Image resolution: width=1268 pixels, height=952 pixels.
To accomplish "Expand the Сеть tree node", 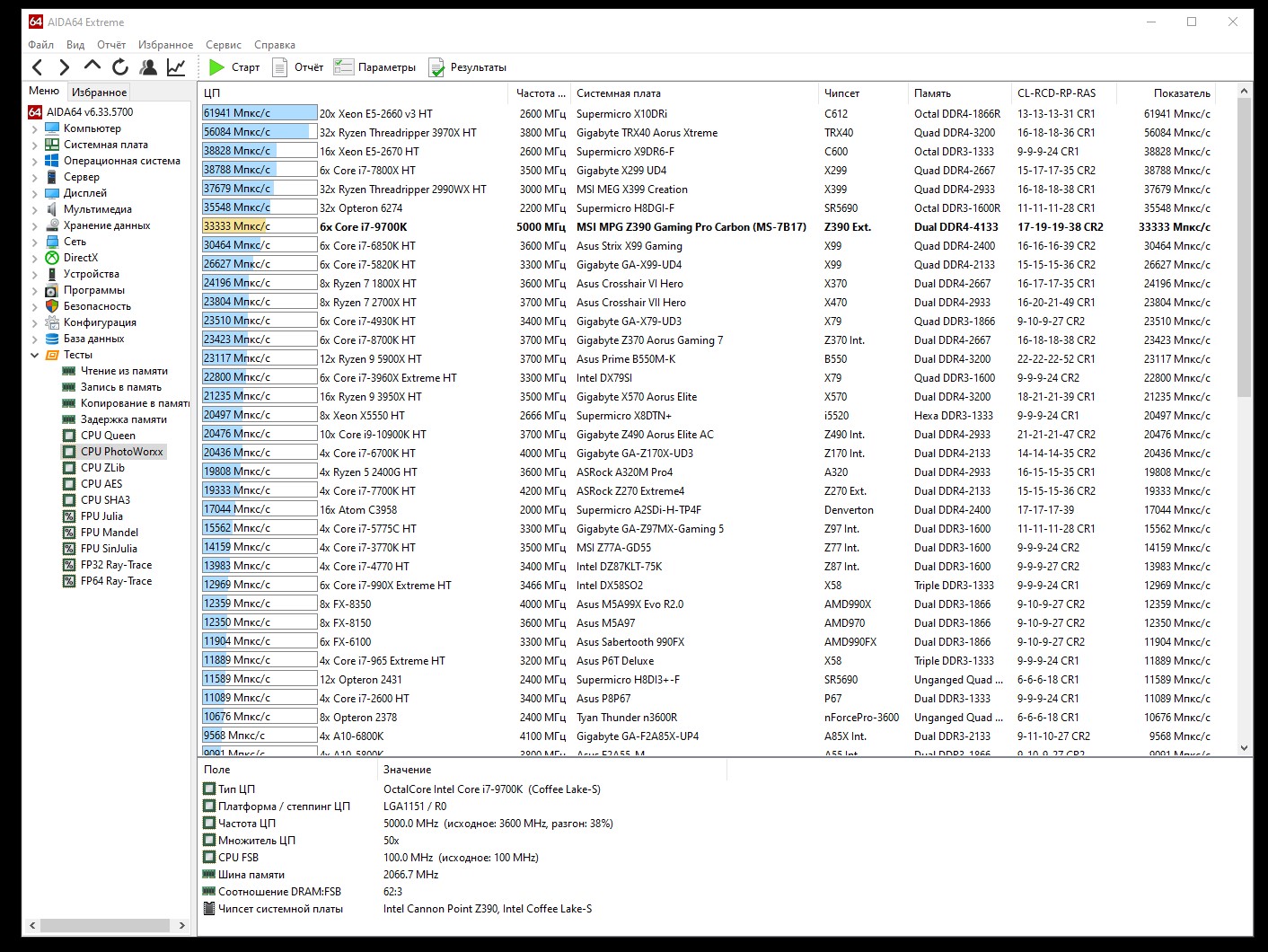I will (x=35, y=242).
